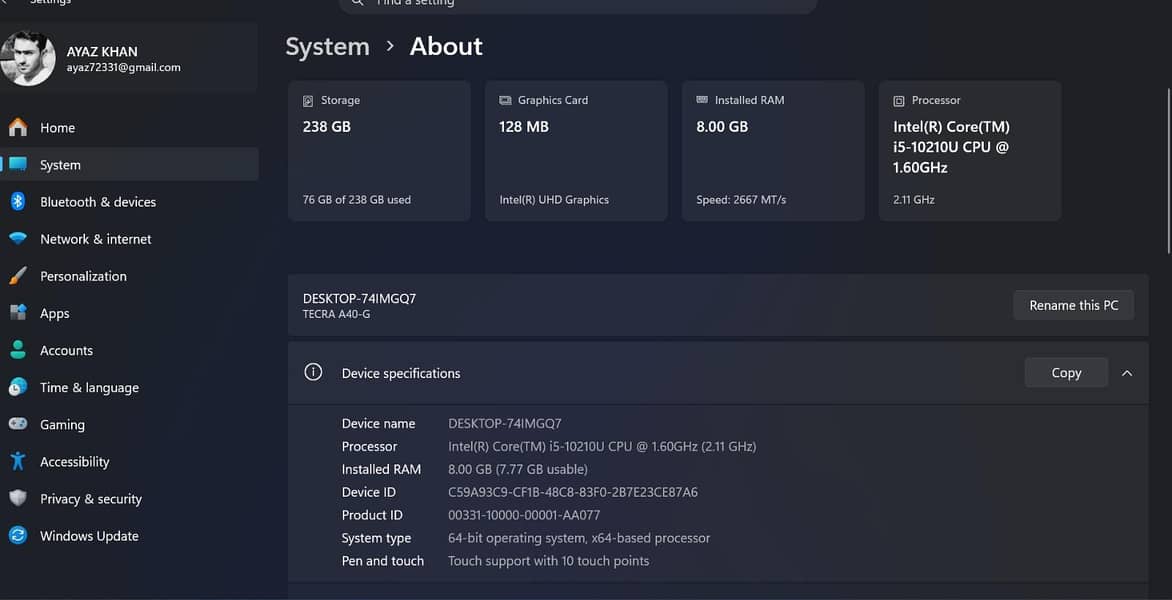The image size is (1172, 600).
Task: Click the Wi-Fi network icon
Action: 18,239
